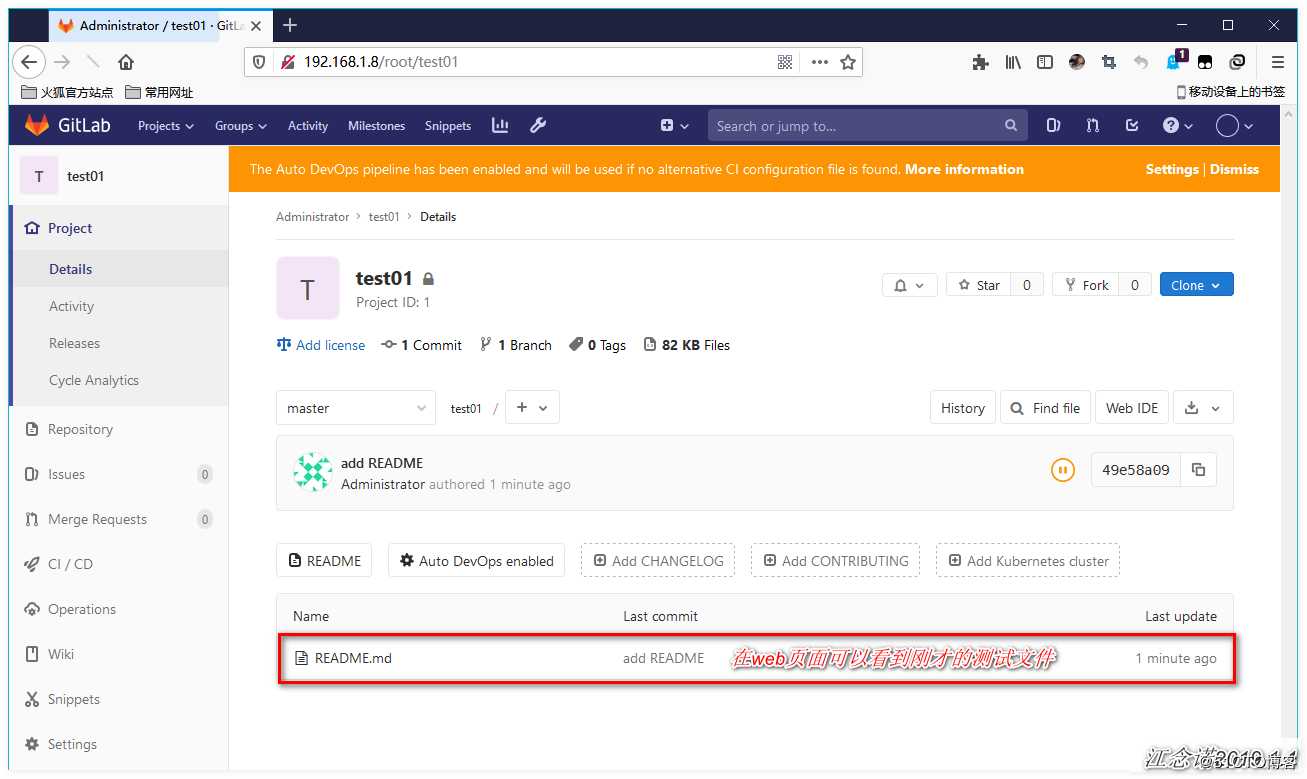Click the Find file button
Screen dimensions: 1307x779
pos(1045,408)
